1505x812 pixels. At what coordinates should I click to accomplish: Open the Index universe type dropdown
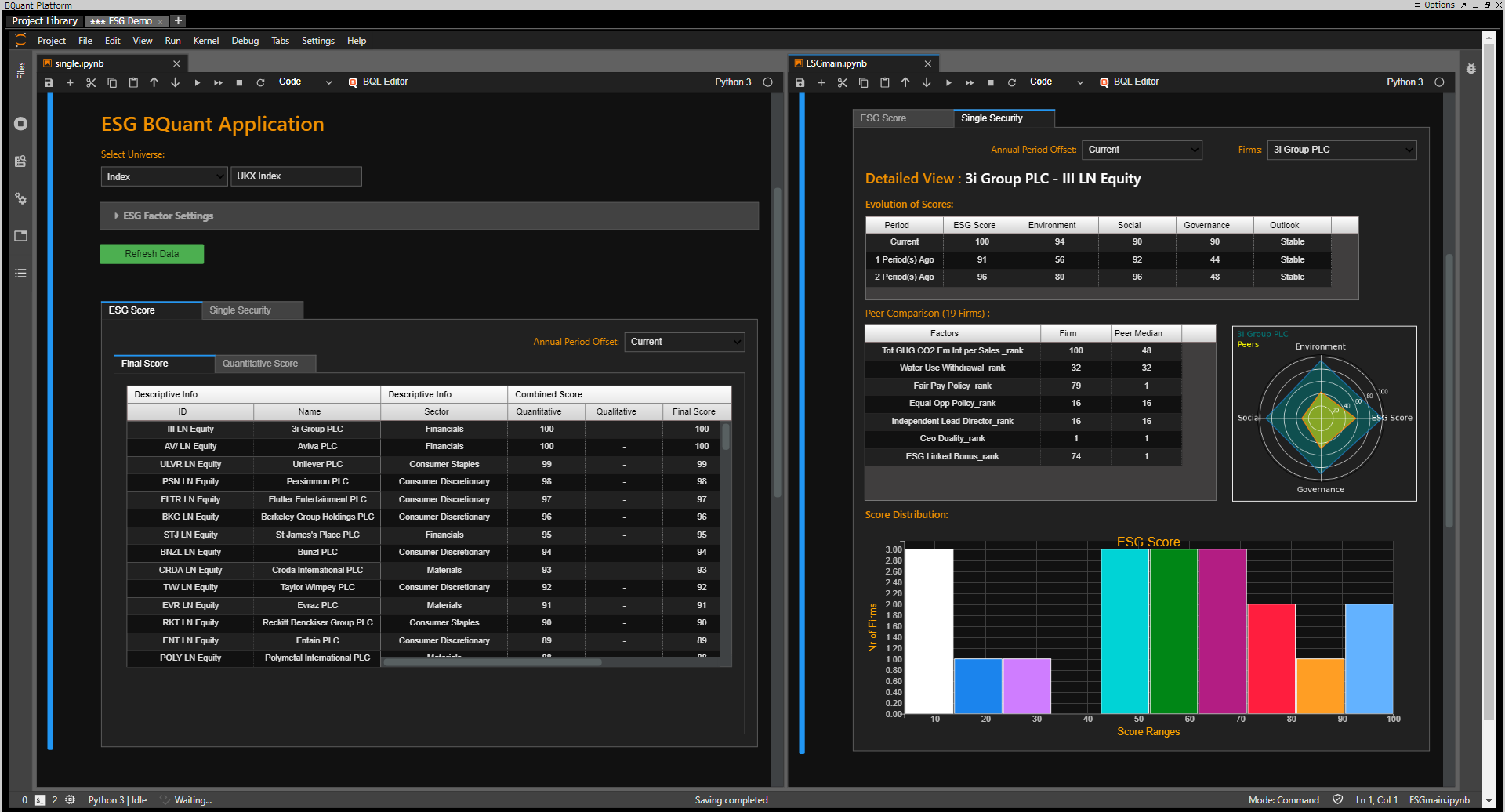pos(164,176)
